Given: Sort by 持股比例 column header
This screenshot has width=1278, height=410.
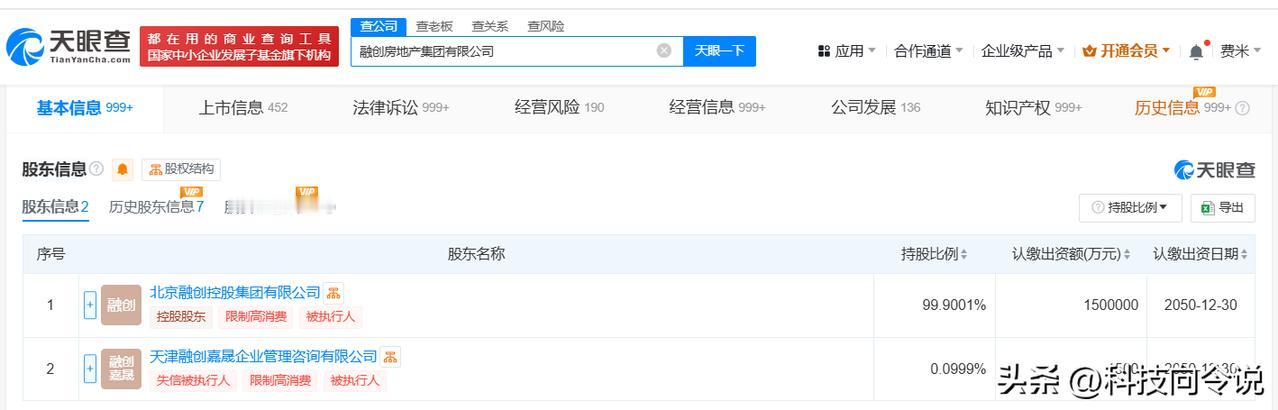Looking at the screenshot, I should (934, 255).
